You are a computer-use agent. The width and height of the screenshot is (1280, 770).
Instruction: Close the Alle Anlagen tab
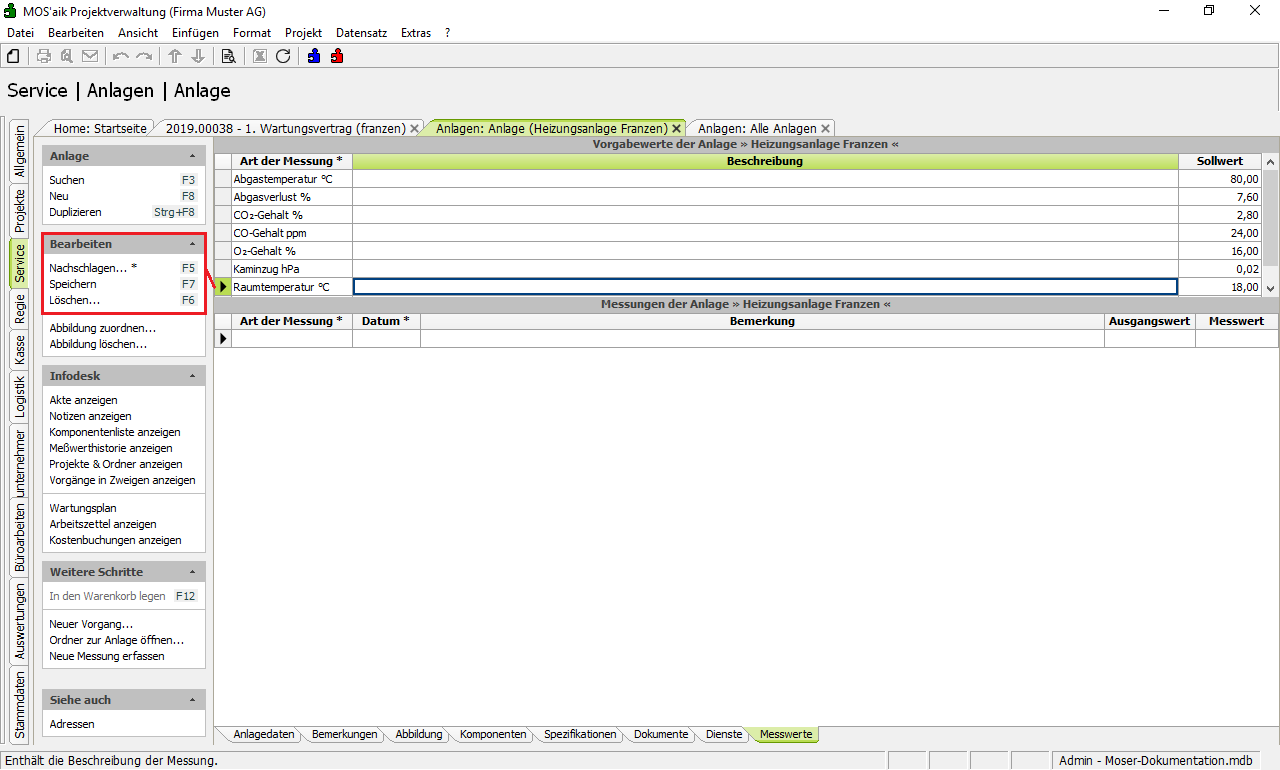click(825, 129)
